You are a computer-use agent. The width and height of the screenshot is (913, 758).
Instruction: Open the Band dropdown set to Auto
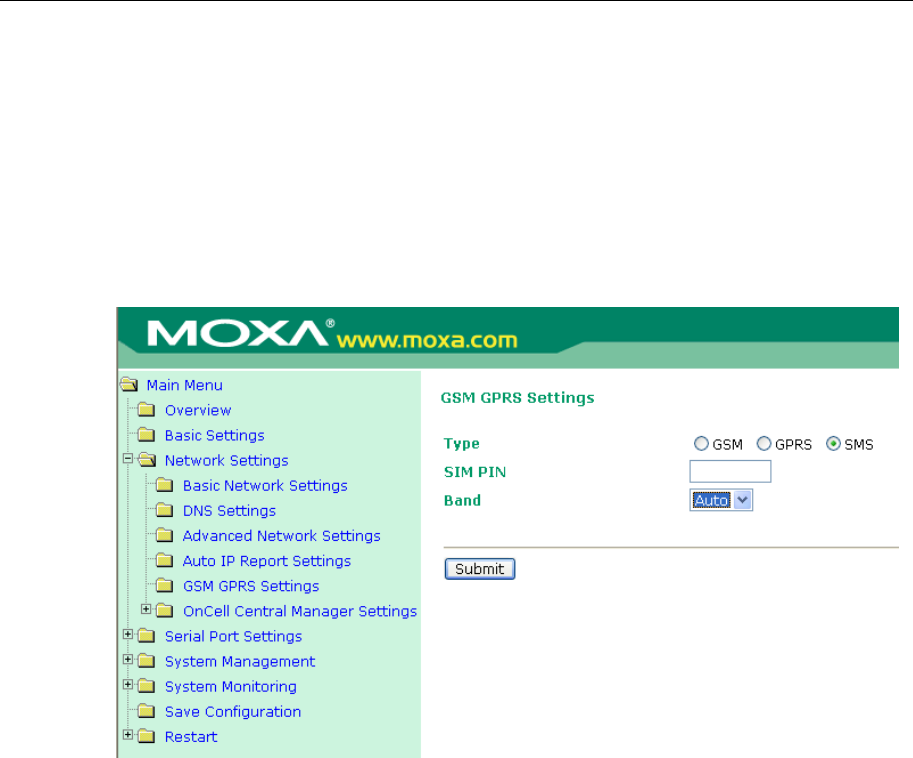click(x=721, y=500)
